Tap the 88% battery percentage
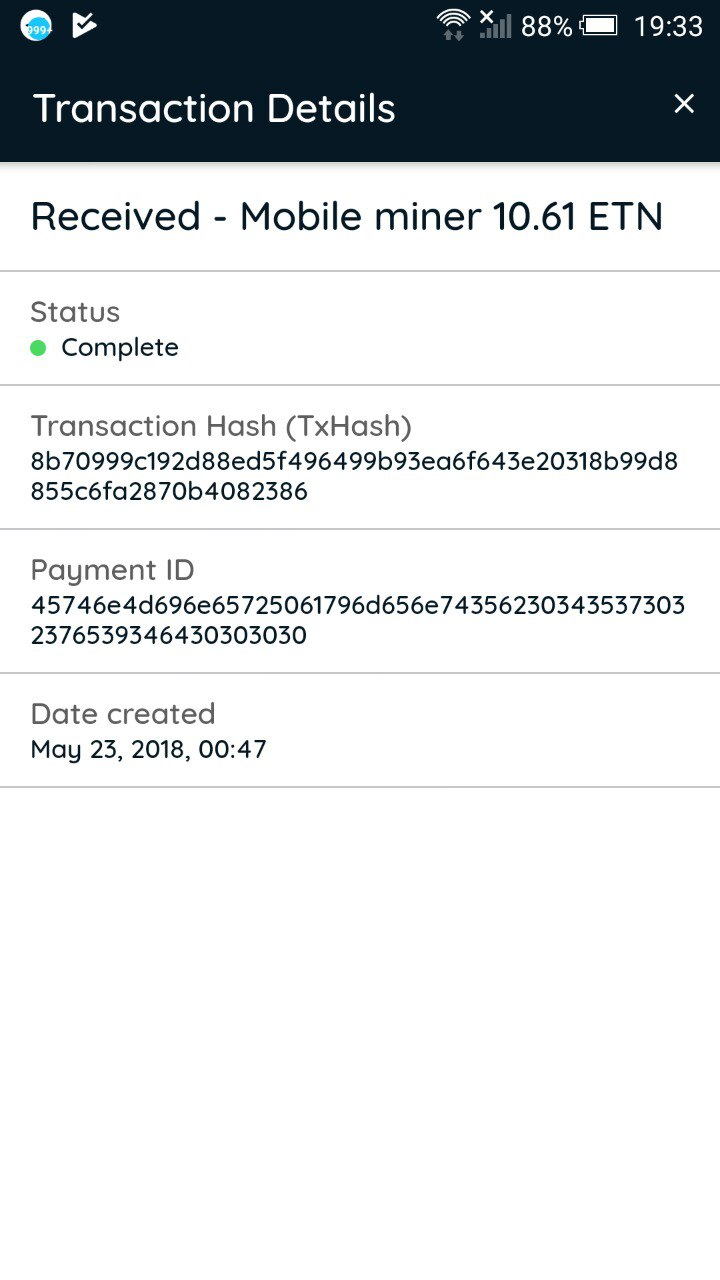720x1280 pixels. (546, 26)
